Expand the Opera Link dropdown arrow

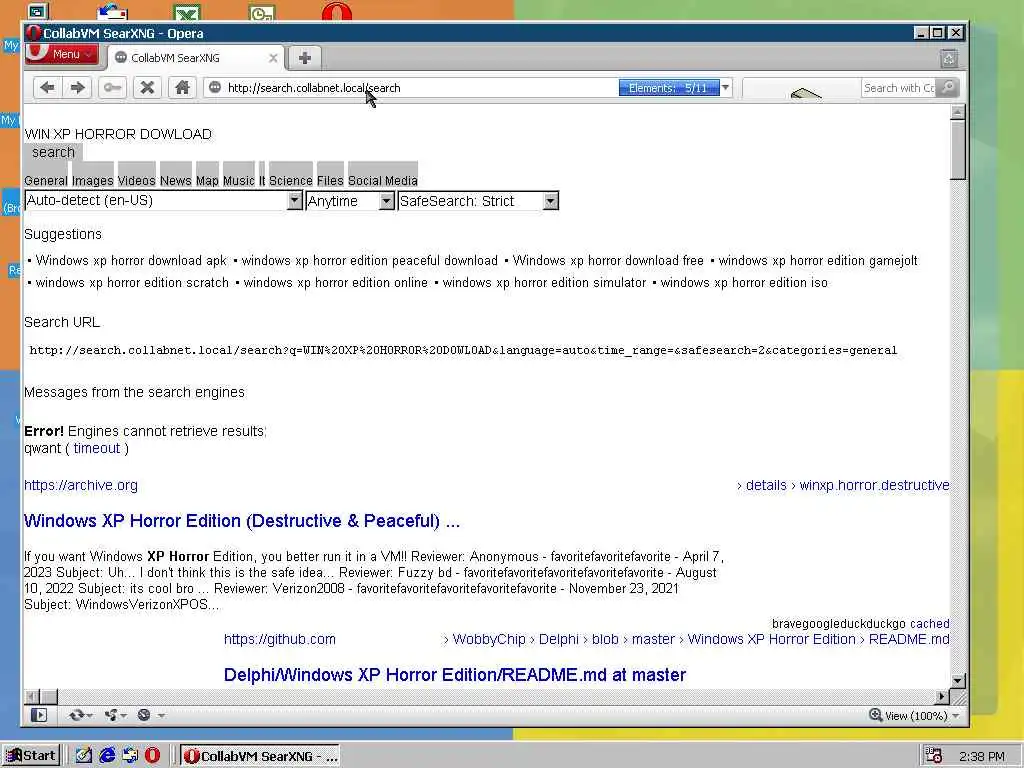(x=89, y=716)
